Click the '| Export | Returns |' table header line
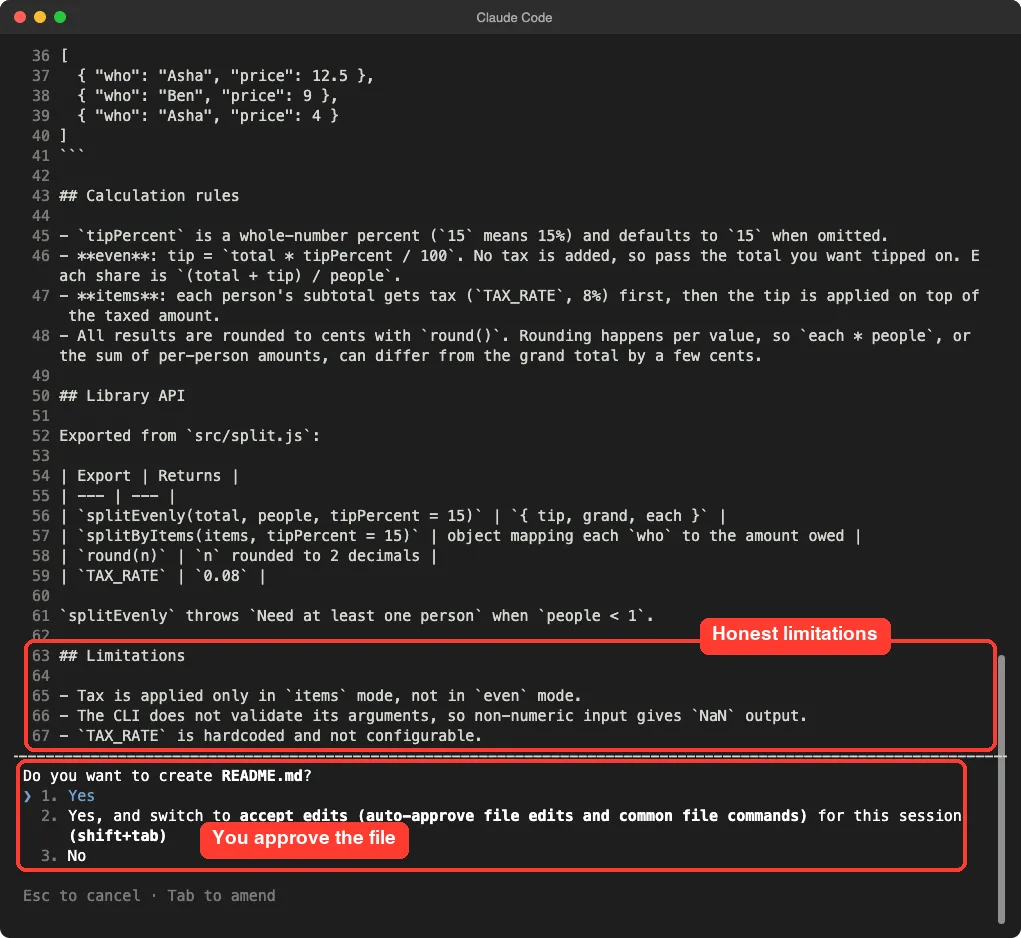 [x=149, y=475]
